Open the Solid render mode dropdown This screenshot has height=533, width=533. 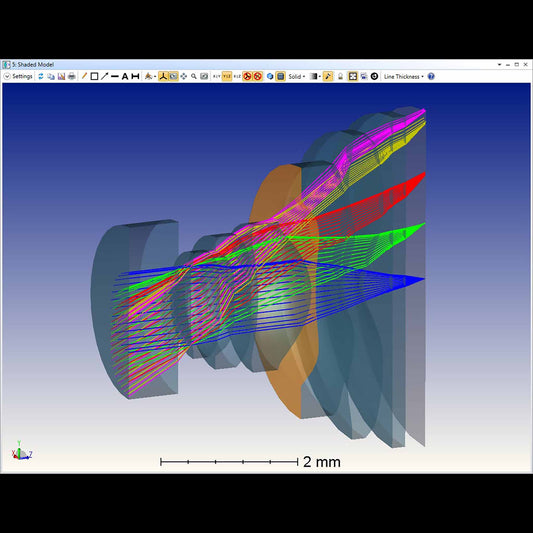pos(297,76)
